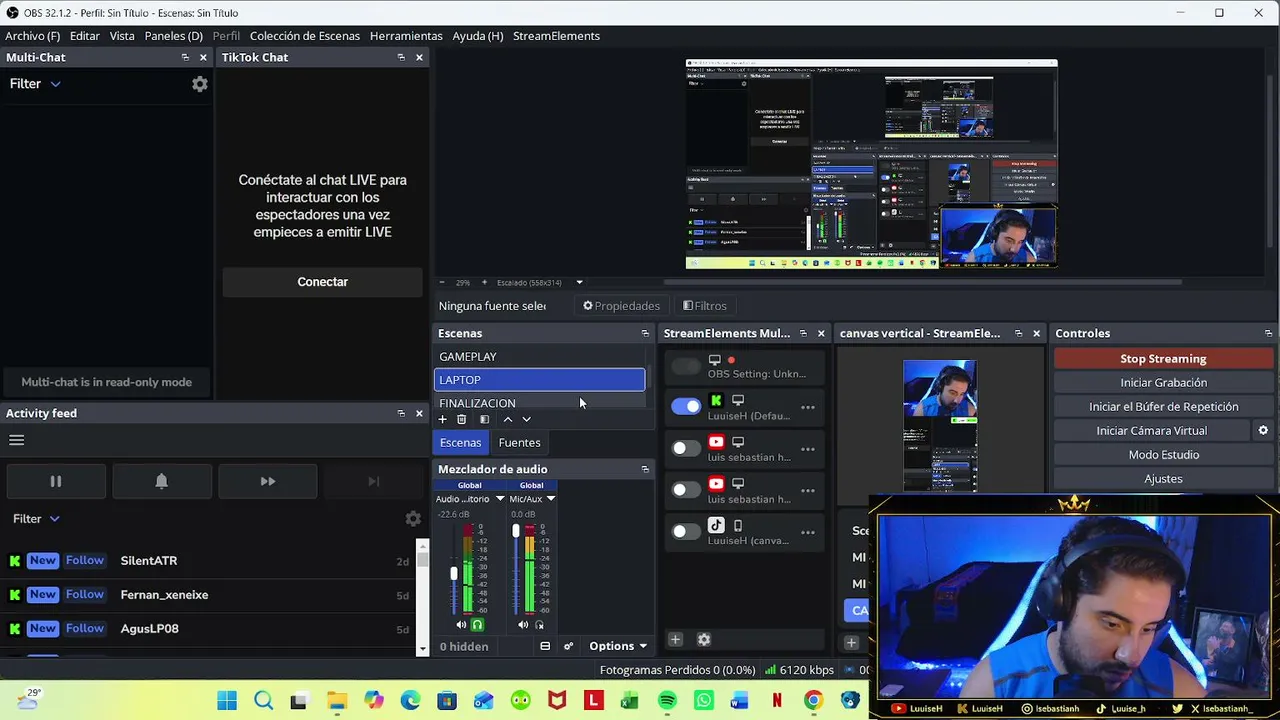Move the selected scene up
The height and width of the screenshot is (720, 1280).
(508, 420)
